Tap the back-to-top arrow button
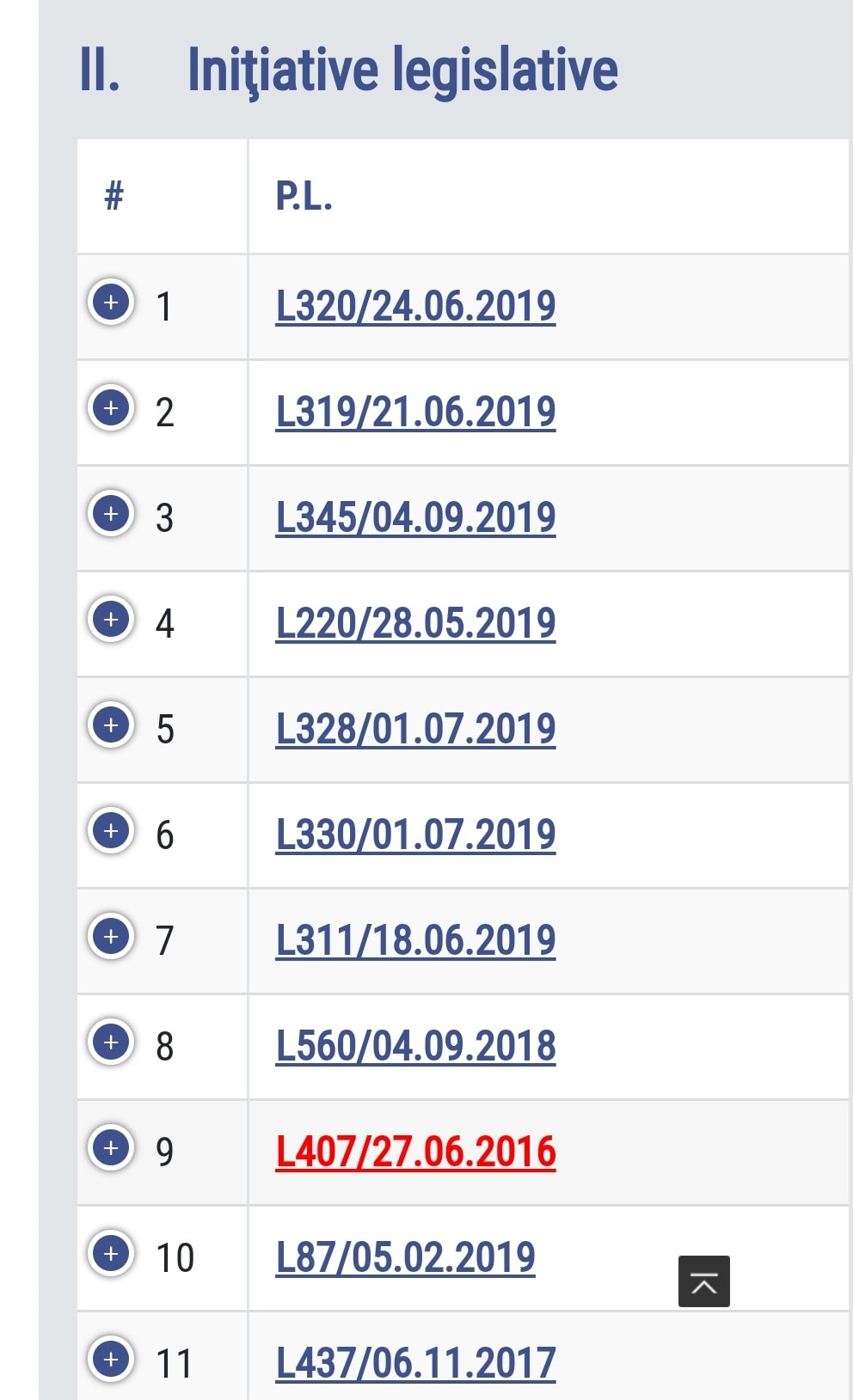853x1400 pixels. (704, 1281)
